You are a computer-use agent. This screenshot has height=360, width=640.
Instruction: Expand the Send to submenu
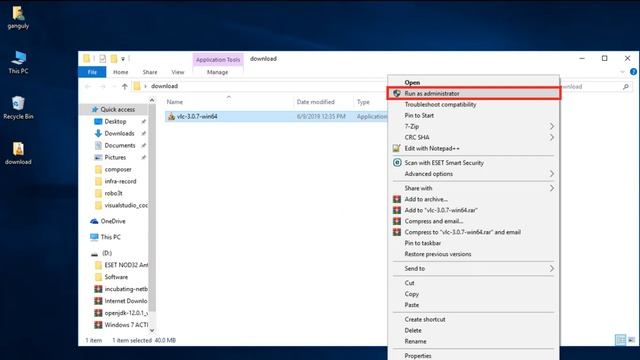(x=551, y=269)
